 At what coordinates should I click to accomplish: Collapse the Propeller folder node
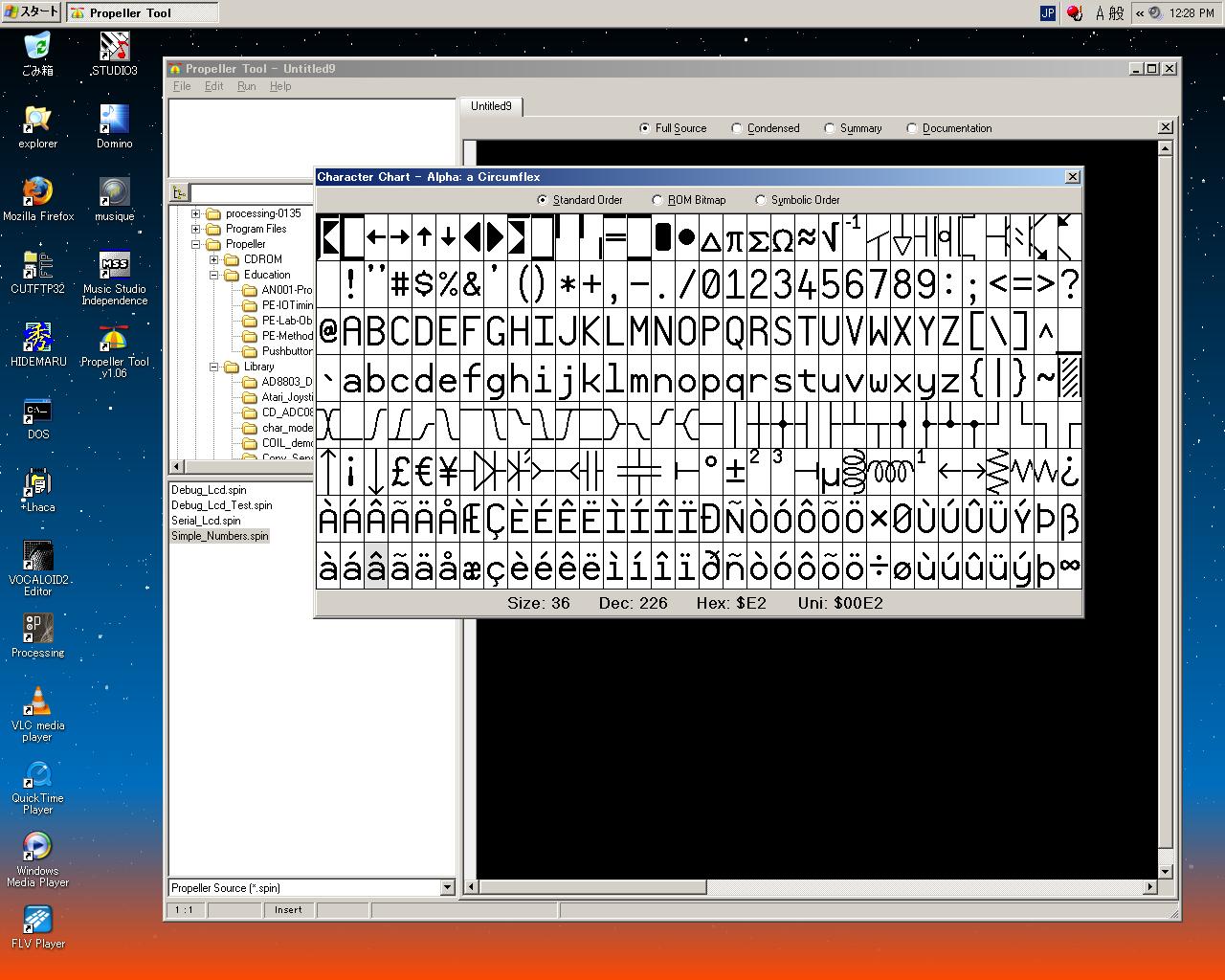coord(196,244)
